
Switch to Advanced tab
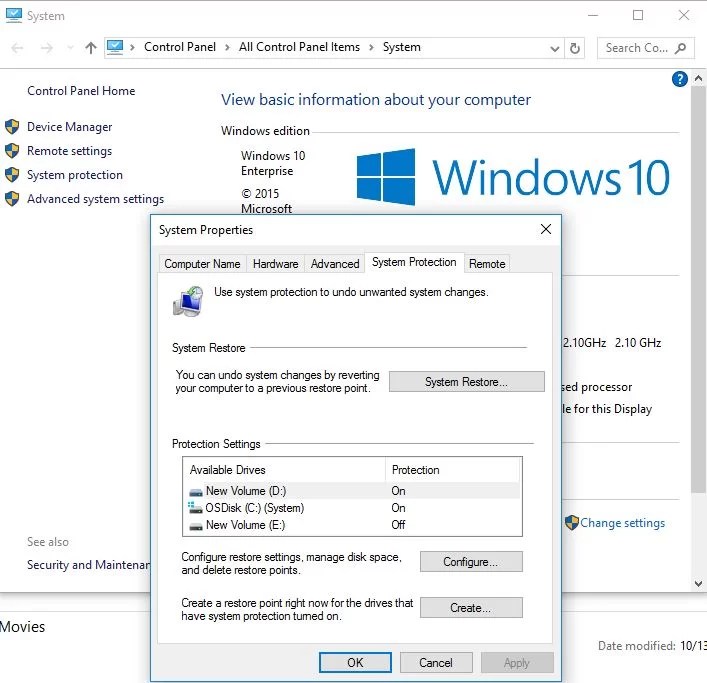coord(335,264)
